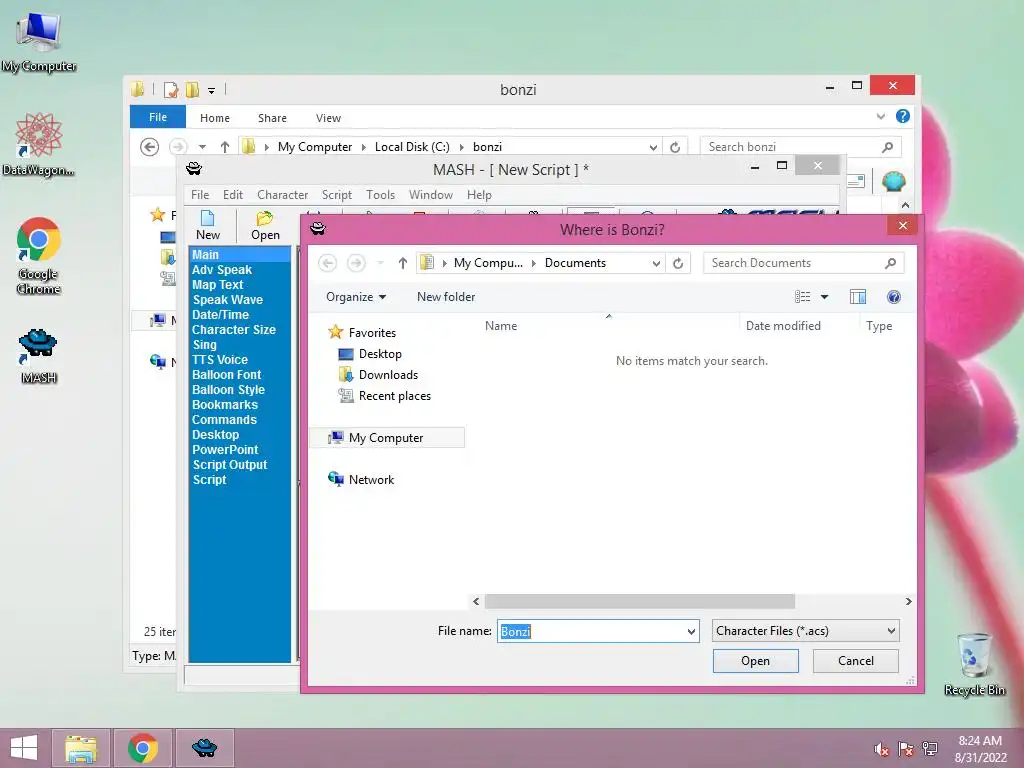Viewport: 1024px width, 768px height.
Task: Expand the Organize dropdown
Action: click(x=356, y=297)
